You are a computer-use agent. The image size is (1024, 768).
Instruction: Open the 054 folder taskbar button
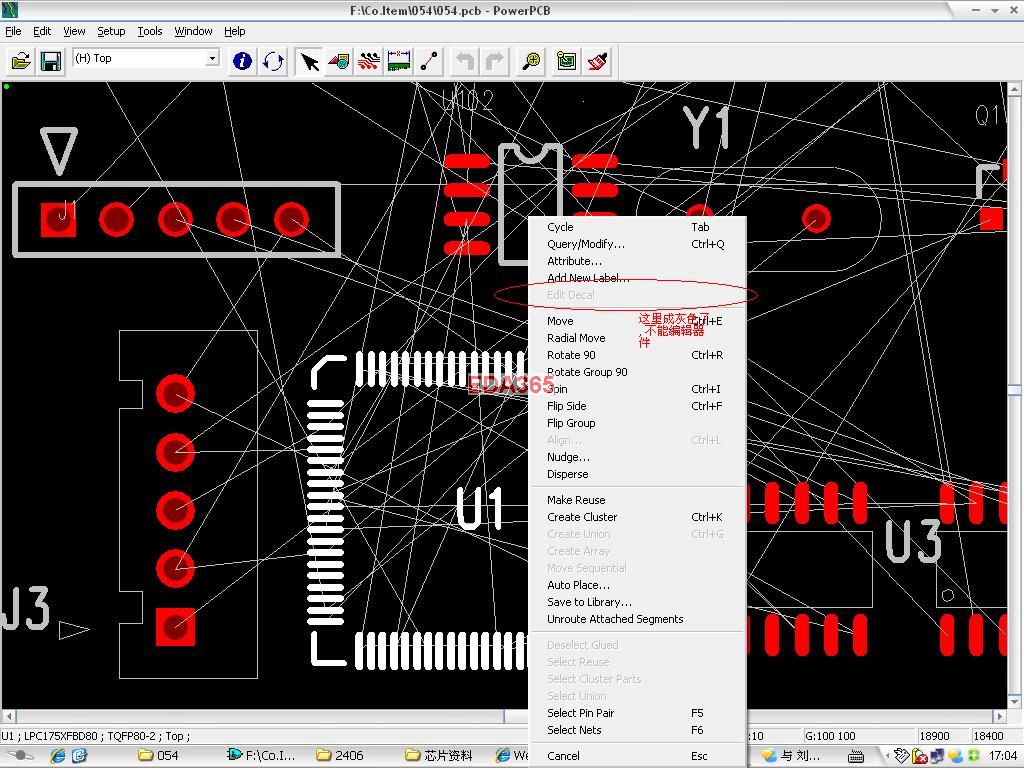click(160, 756)
